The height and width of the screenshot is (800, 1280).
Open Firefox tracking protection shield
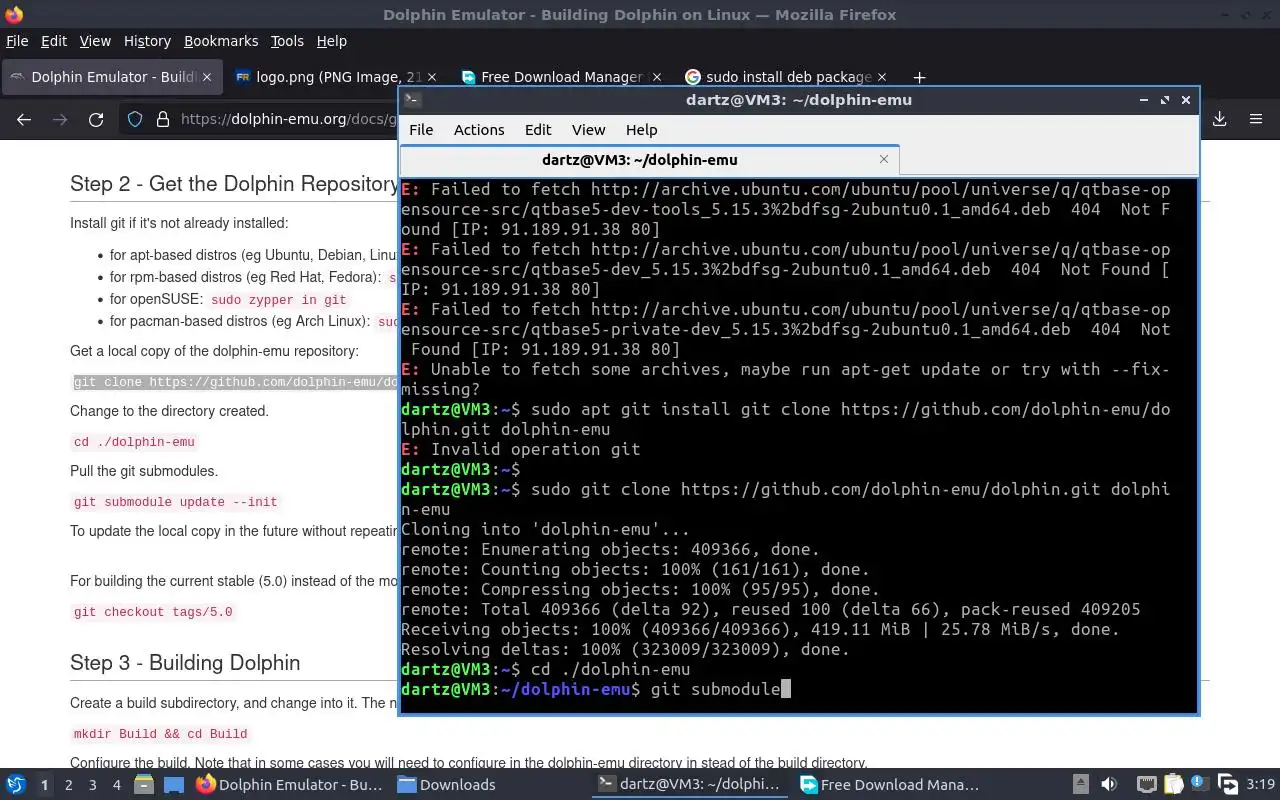135,119
